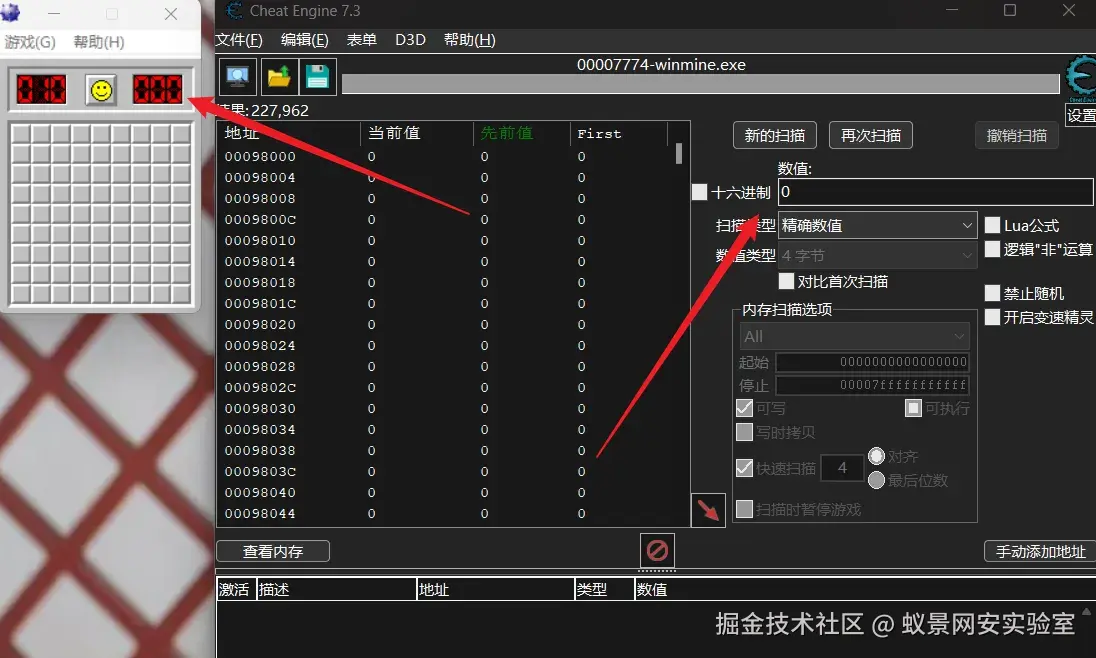The image size is (1096, 658).
Task: Select result address 00098020
Action: [x=260, y=324]
